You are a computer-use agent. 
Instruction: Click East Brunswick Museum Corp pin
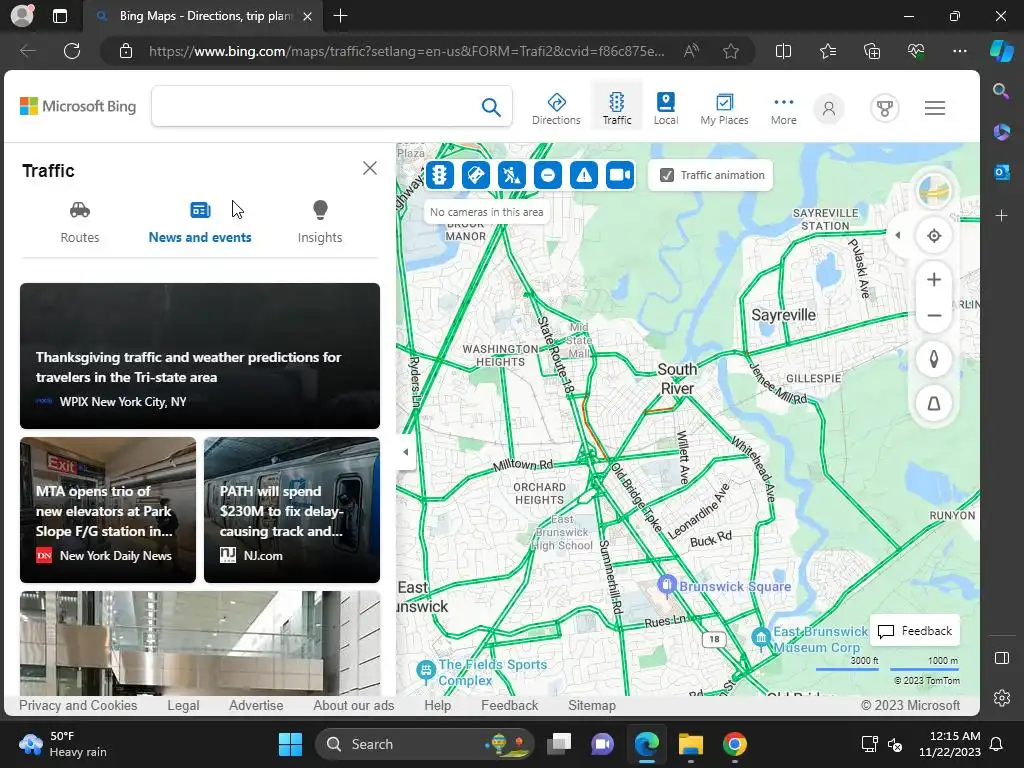point(760,636)
